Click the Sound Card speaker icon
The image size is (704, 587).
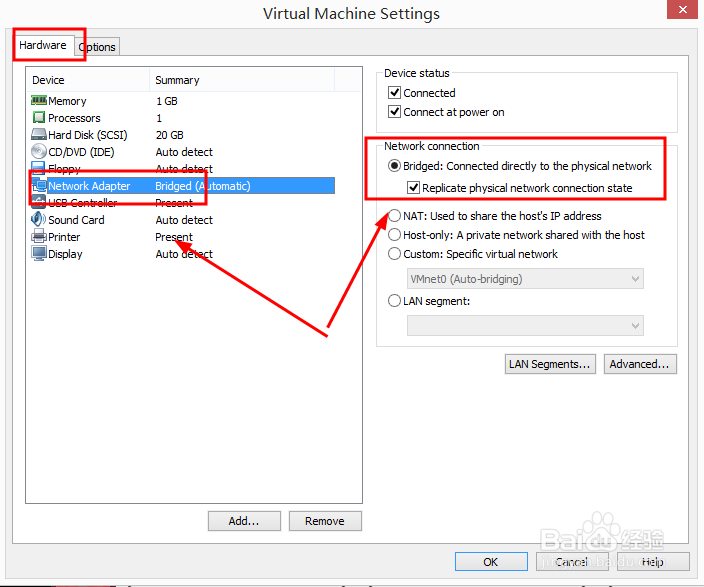[x=39, y=219]
